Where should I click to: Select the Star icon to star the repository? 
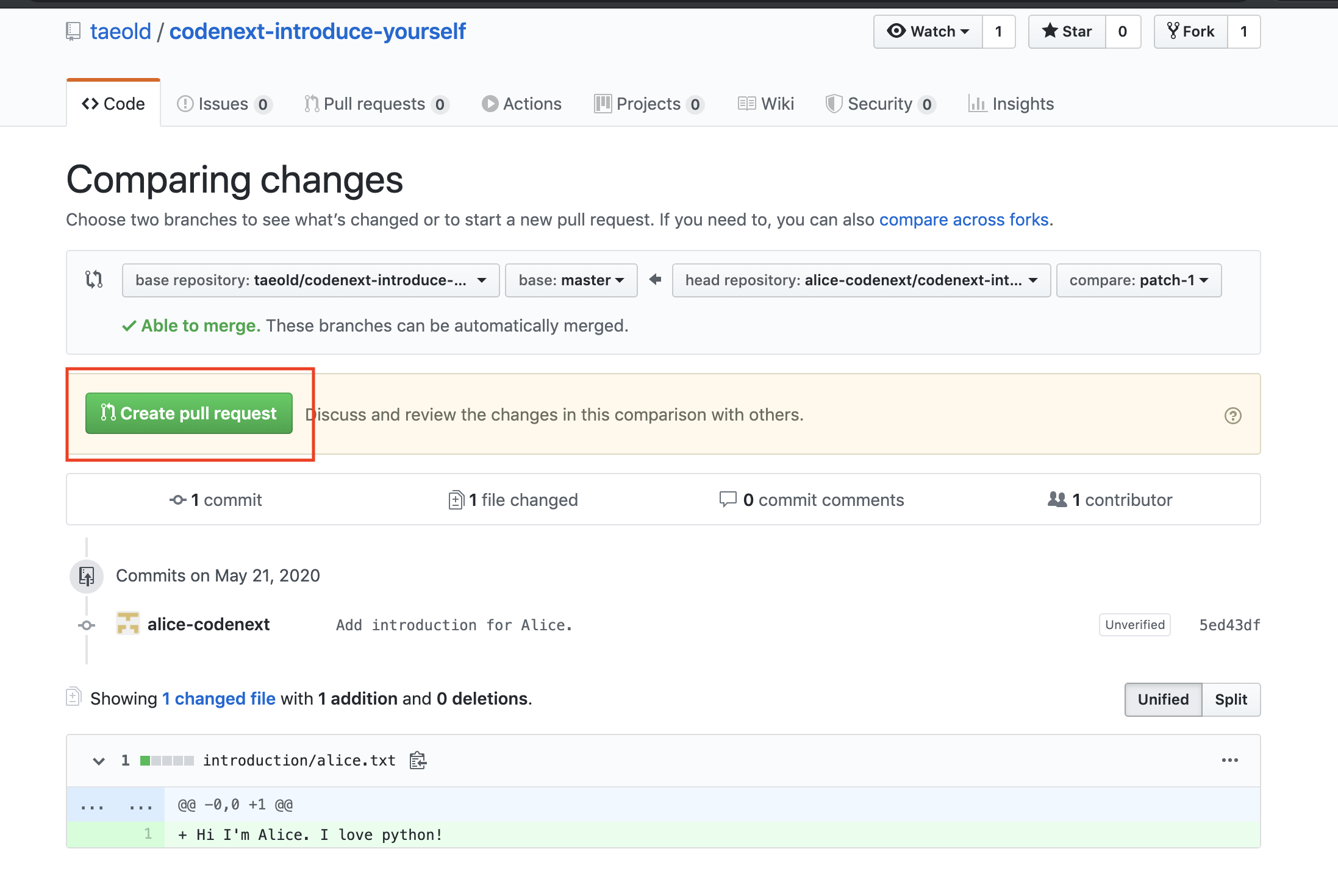tap(1050, 31)
